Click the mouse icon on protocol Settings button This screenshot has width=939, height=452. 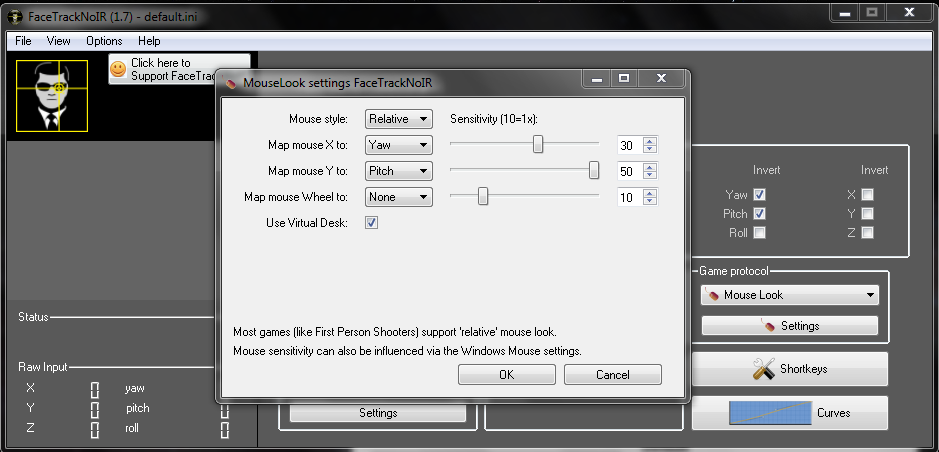click(768, 326)
